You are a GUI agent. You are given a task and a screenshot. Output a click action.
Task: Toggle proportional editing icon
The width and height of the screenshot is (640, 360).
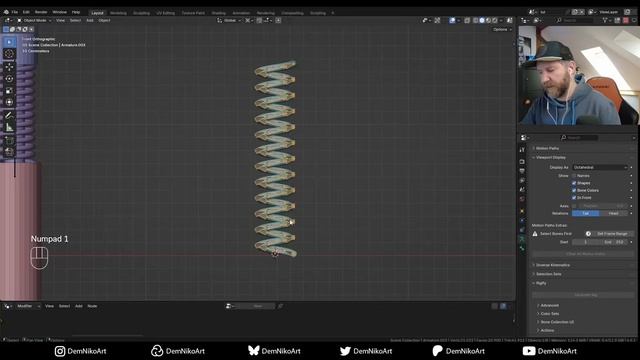[278, 20]
